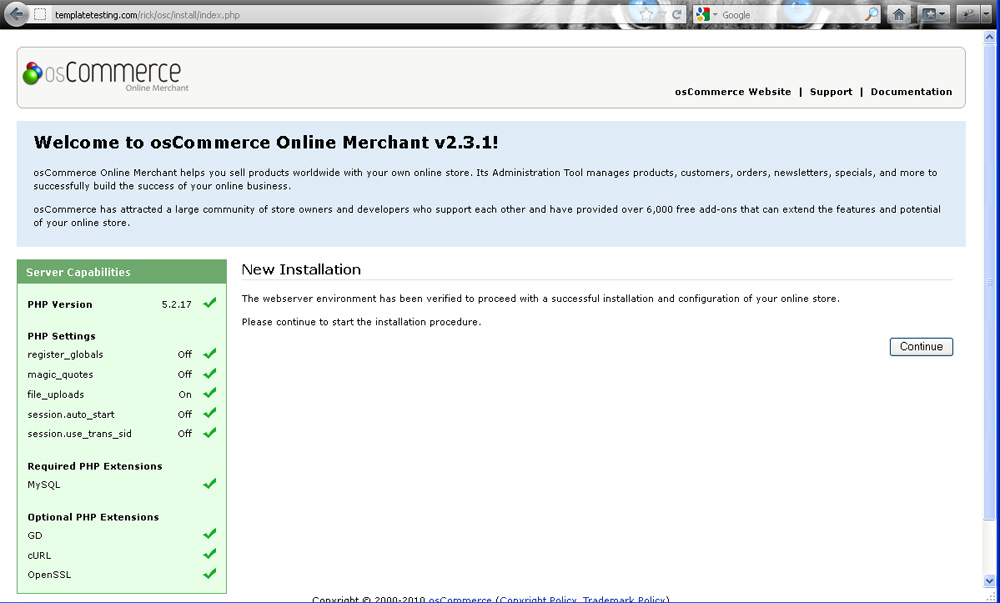Select the Server Capabilities panel header
Image resolution: width=1000 pixels, height=603 pixels.
tap(122, 272)
